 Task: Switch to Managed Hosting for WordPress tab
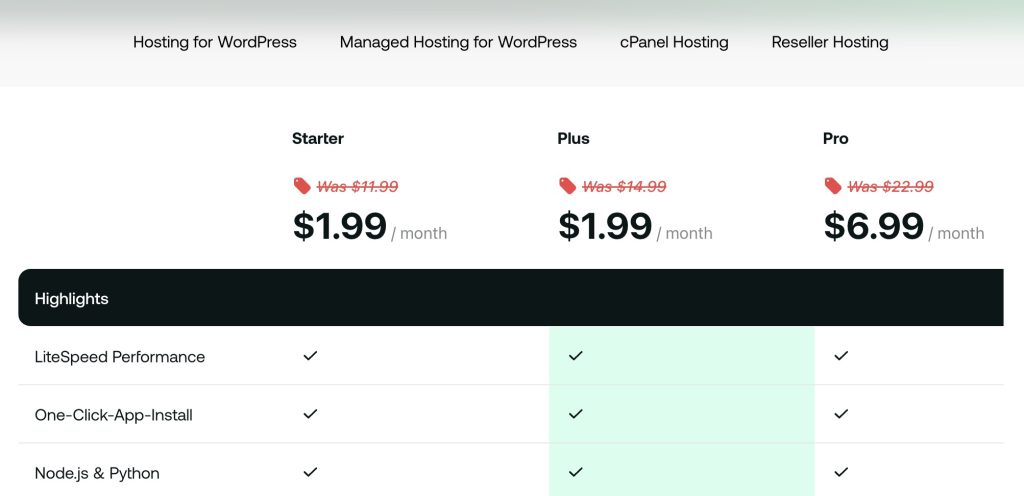pyautogui.click(x=458, y=42)
